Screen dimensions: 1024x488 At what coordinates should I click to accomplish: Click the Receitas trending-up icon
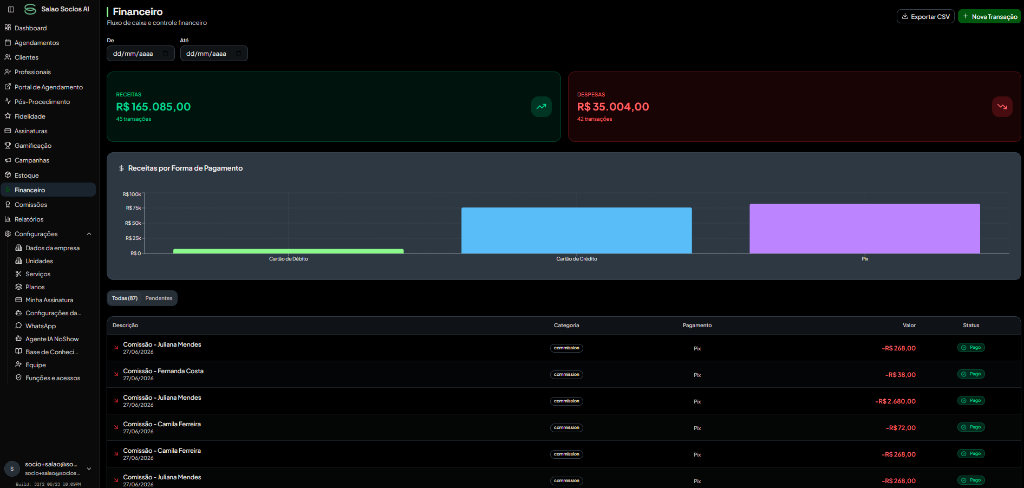point(541,106)
